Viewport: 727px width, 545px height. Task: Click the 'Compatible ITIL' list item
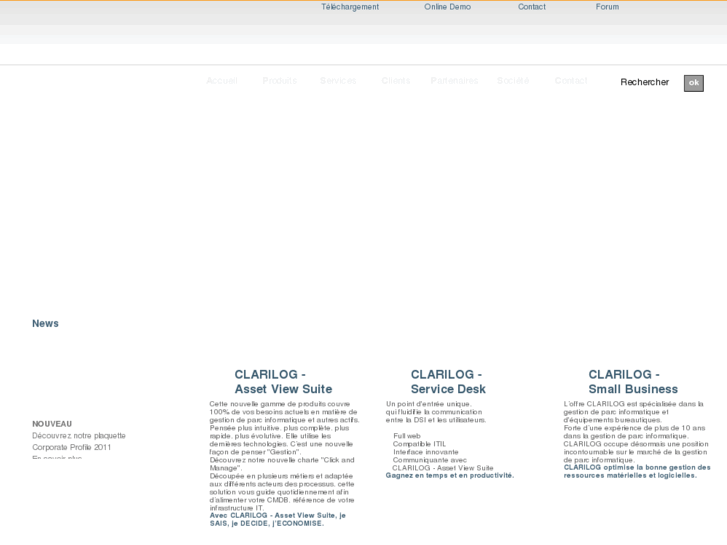tap(419, 444)
